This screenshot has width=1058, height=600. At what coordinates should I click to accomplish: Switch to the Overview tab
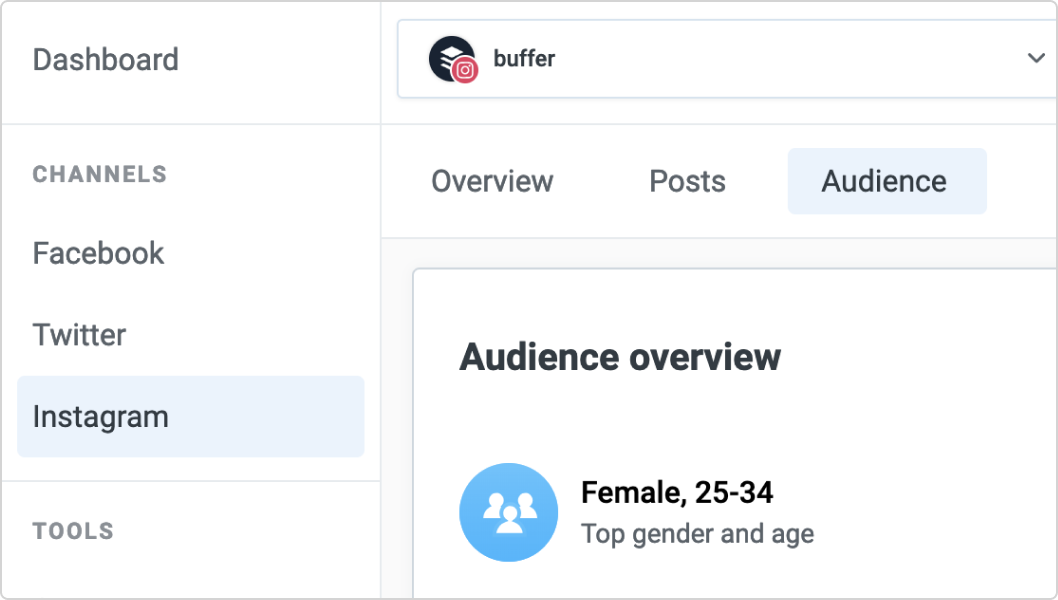492,181
